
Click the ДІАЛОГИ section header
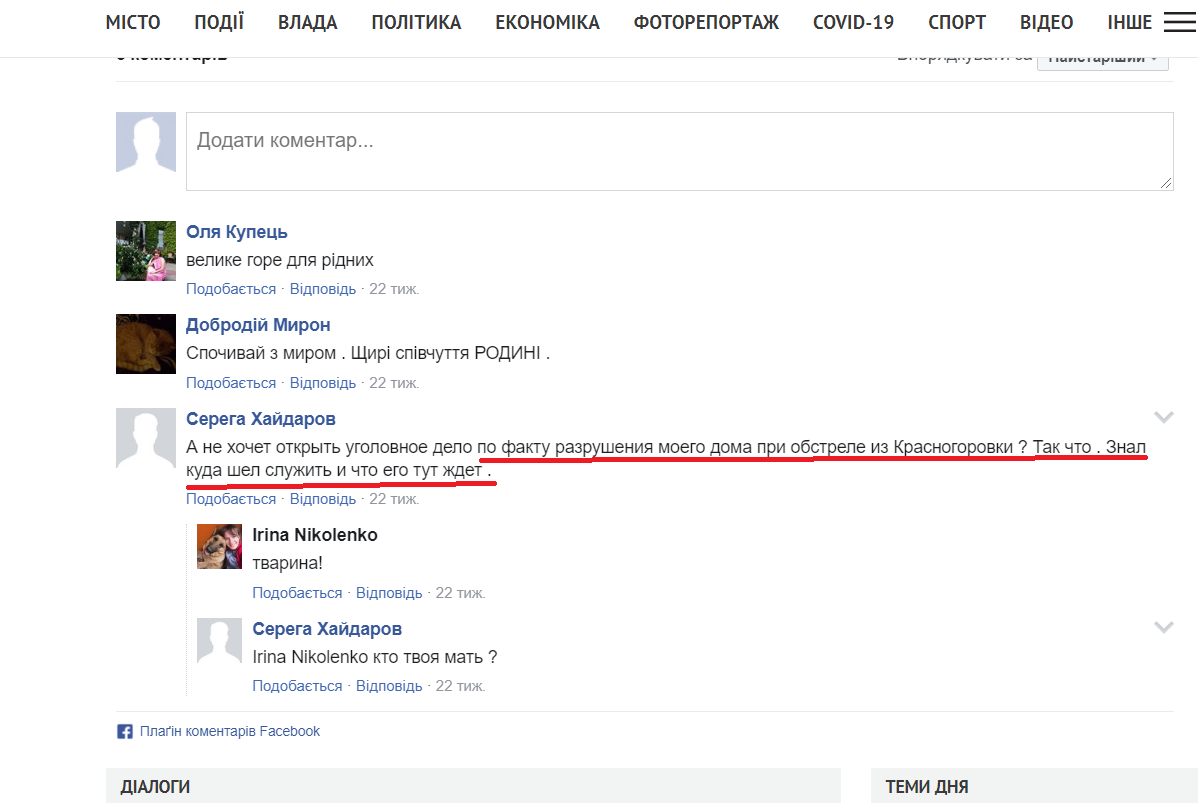pyautogui.click(x=155, y=787)
